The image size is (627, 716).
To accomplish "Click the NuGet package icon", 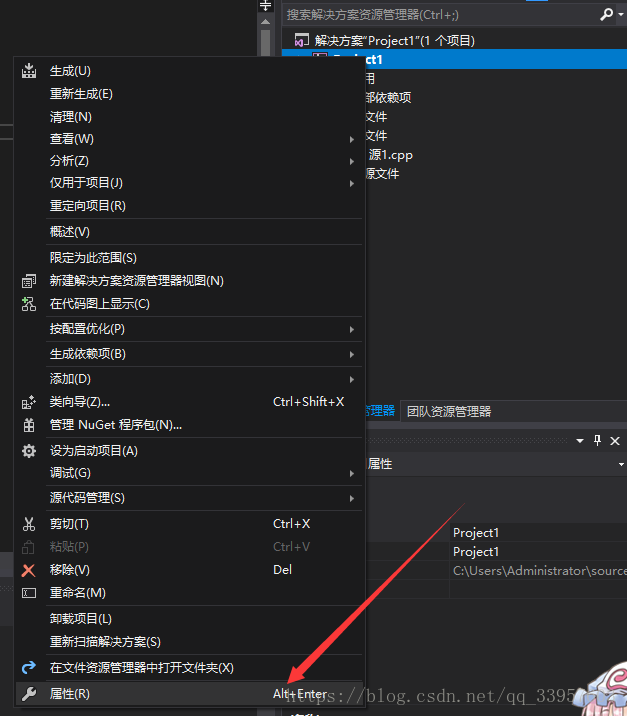I will point(29,425).
